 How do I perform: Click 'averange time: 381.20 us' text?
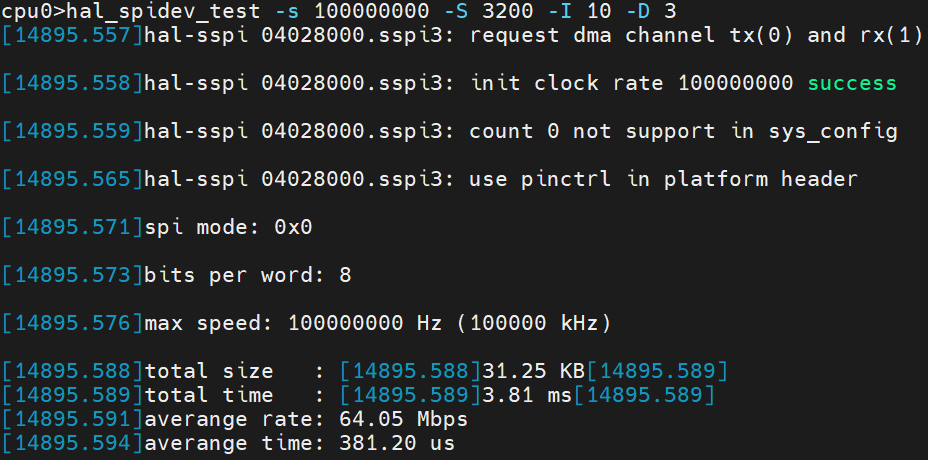coord(300,443)
